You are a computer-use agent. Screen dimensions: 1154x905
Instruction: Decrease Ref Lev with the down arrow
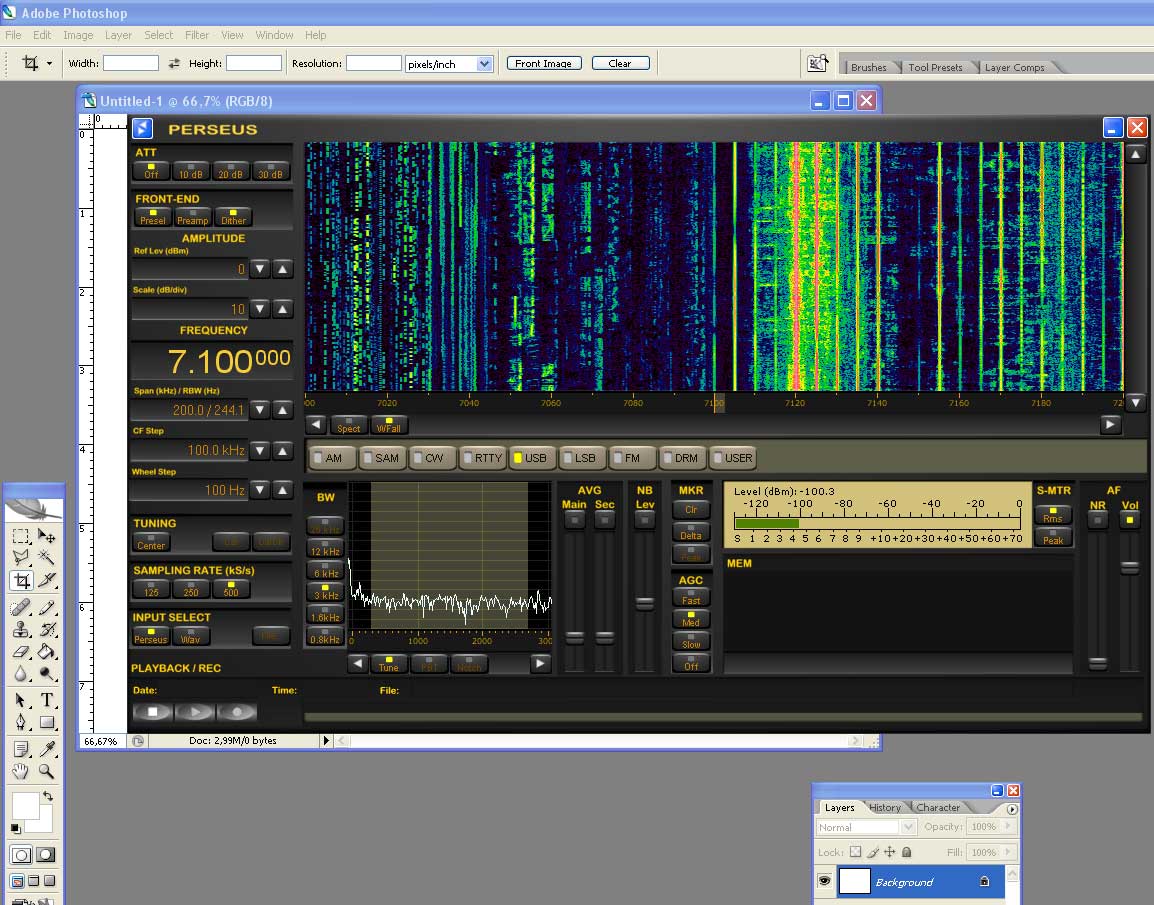260,269
